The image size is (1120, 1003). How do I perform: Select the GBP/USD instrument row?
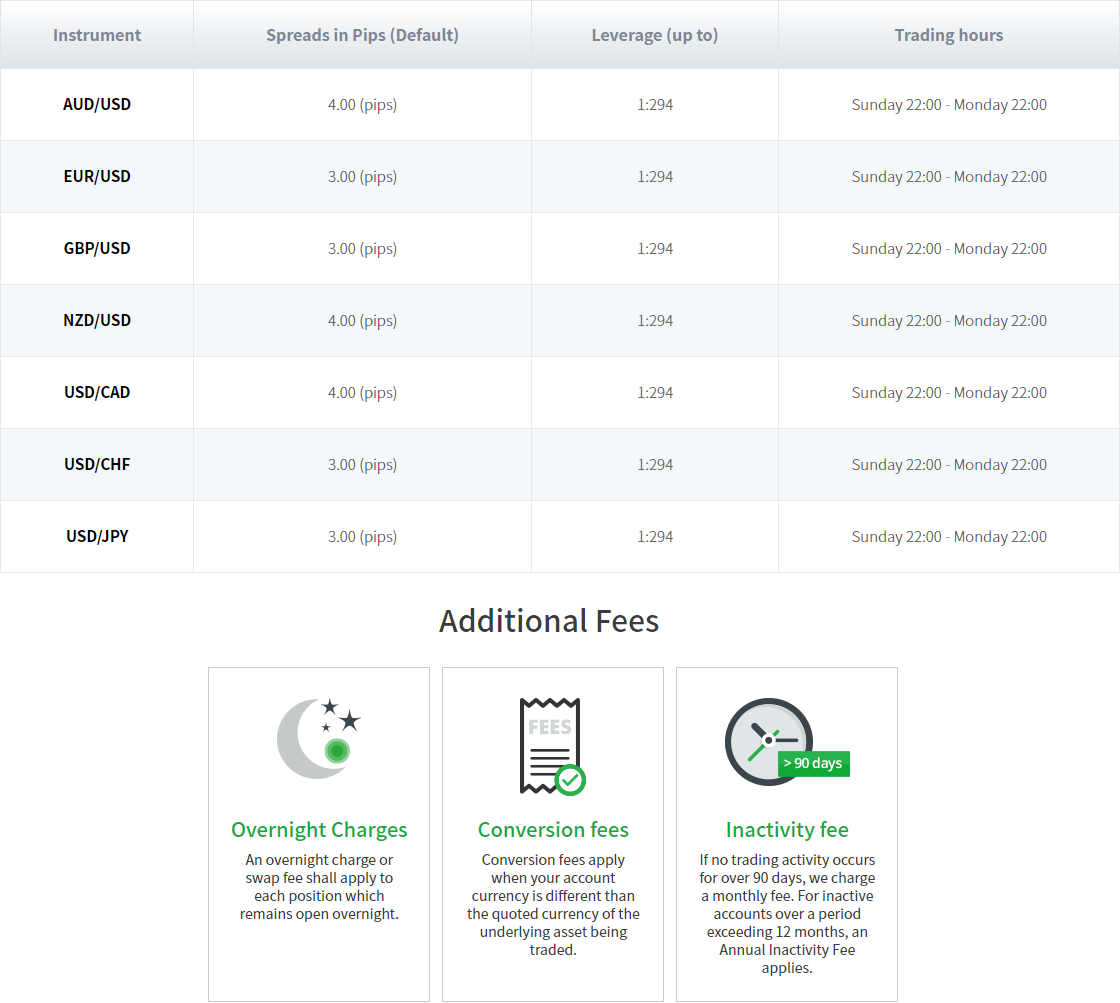click(97, 249)
